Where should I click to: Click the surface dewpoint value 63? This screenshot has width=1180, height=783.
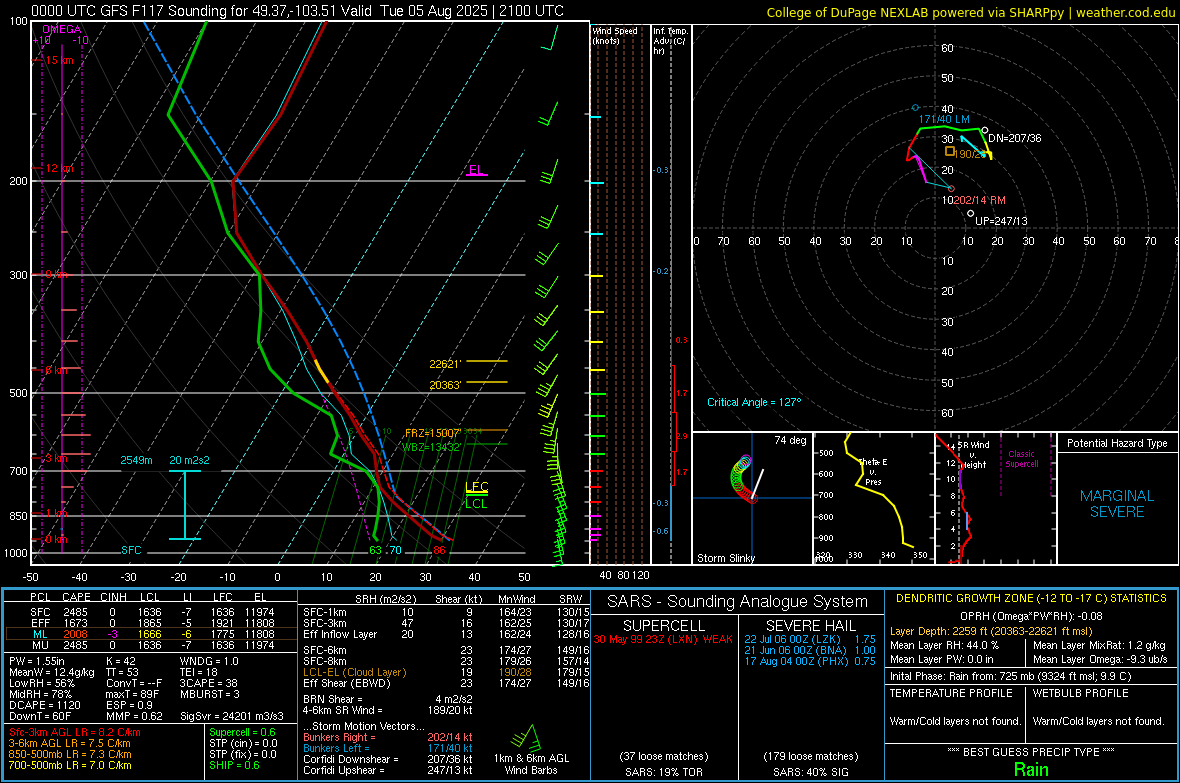tap(376, 550)
